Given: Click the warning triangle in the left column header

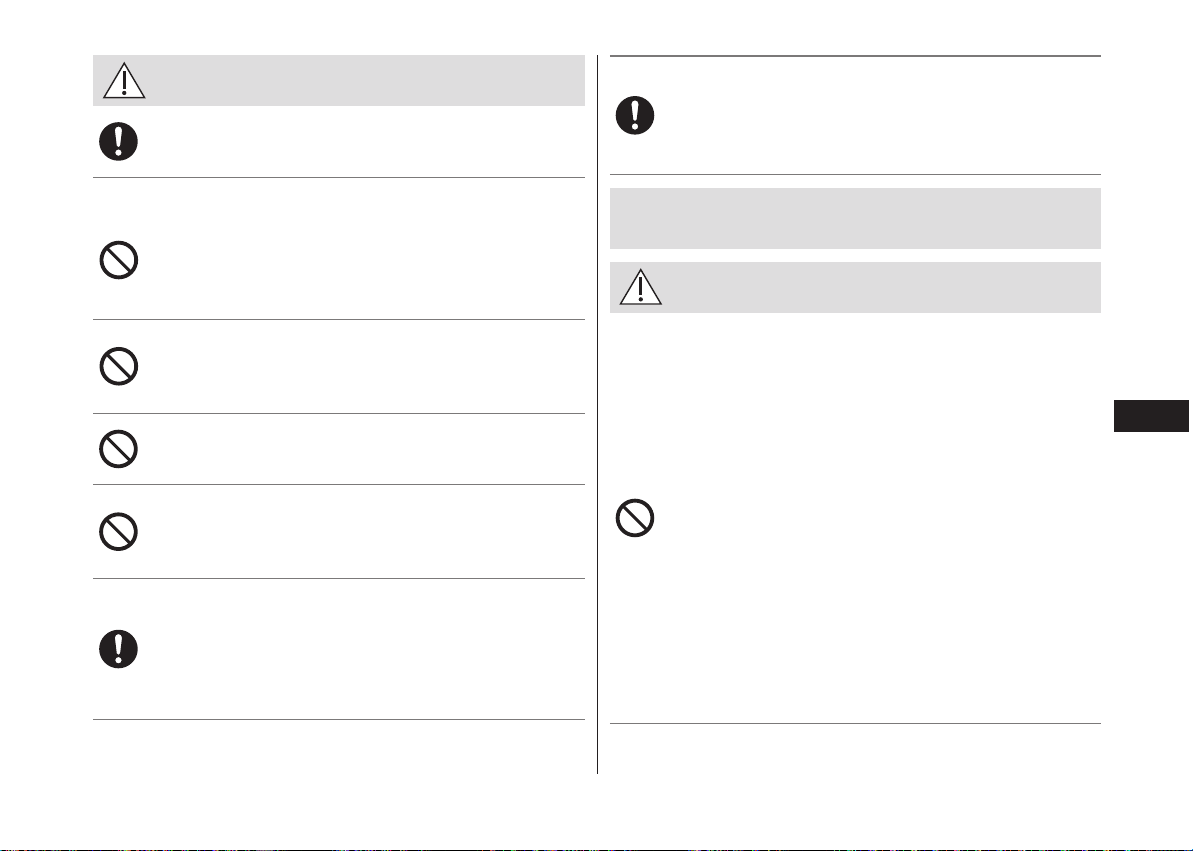Looking at the screenshot, I should [124, 80].
